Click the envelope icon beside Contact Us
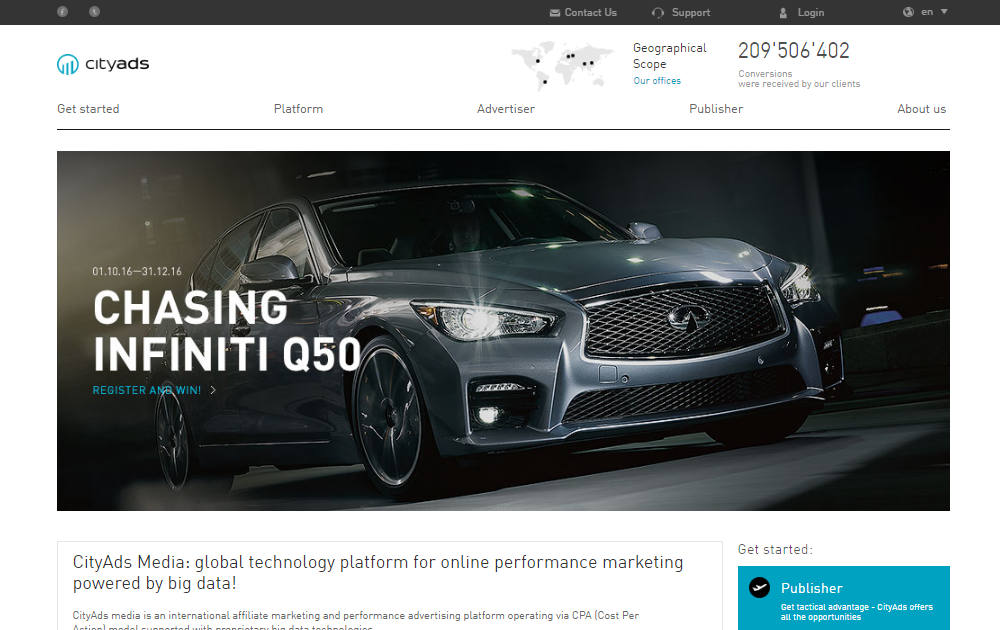The image size is (1000, 630). 555,13
